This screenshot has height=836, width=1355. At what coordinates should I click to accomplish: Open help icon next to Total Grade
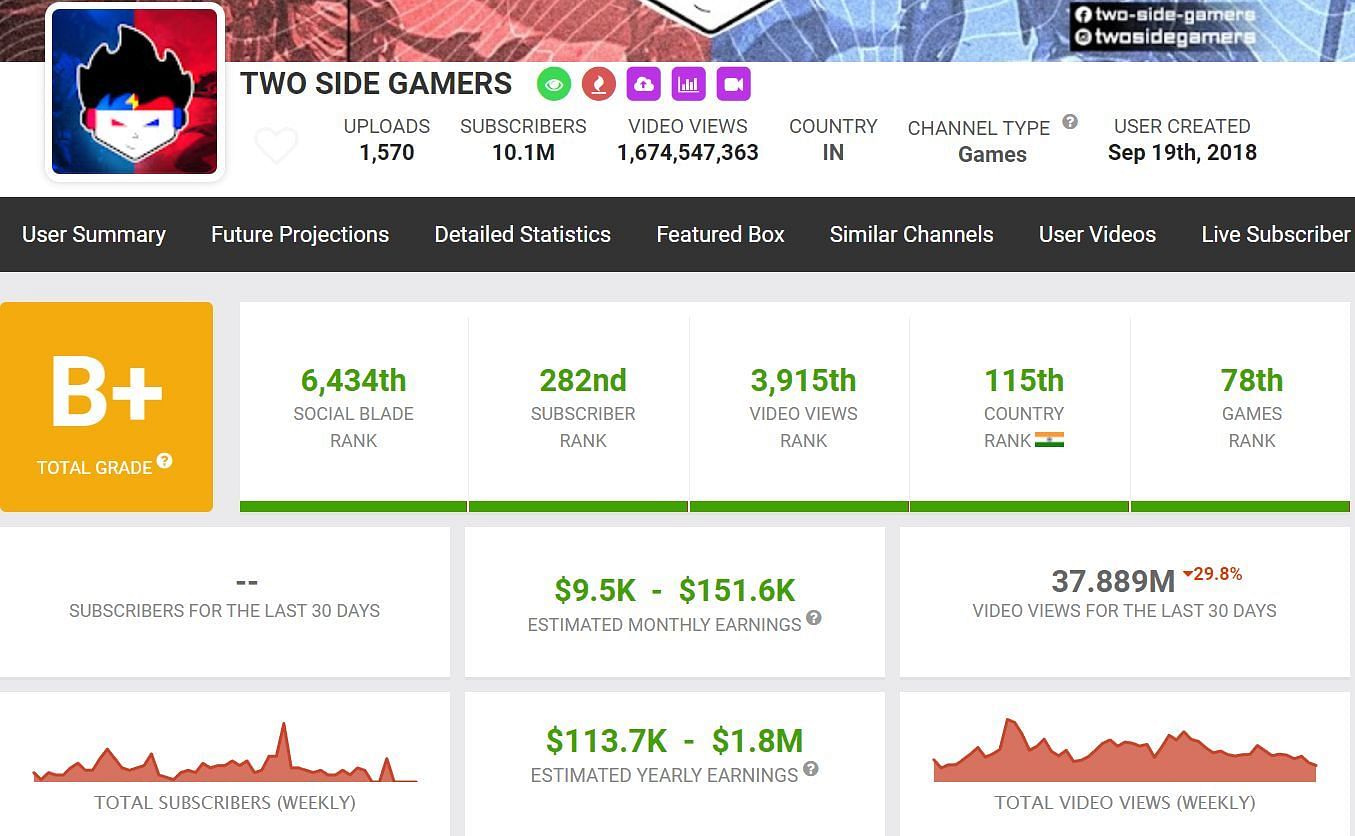[164, 461]
